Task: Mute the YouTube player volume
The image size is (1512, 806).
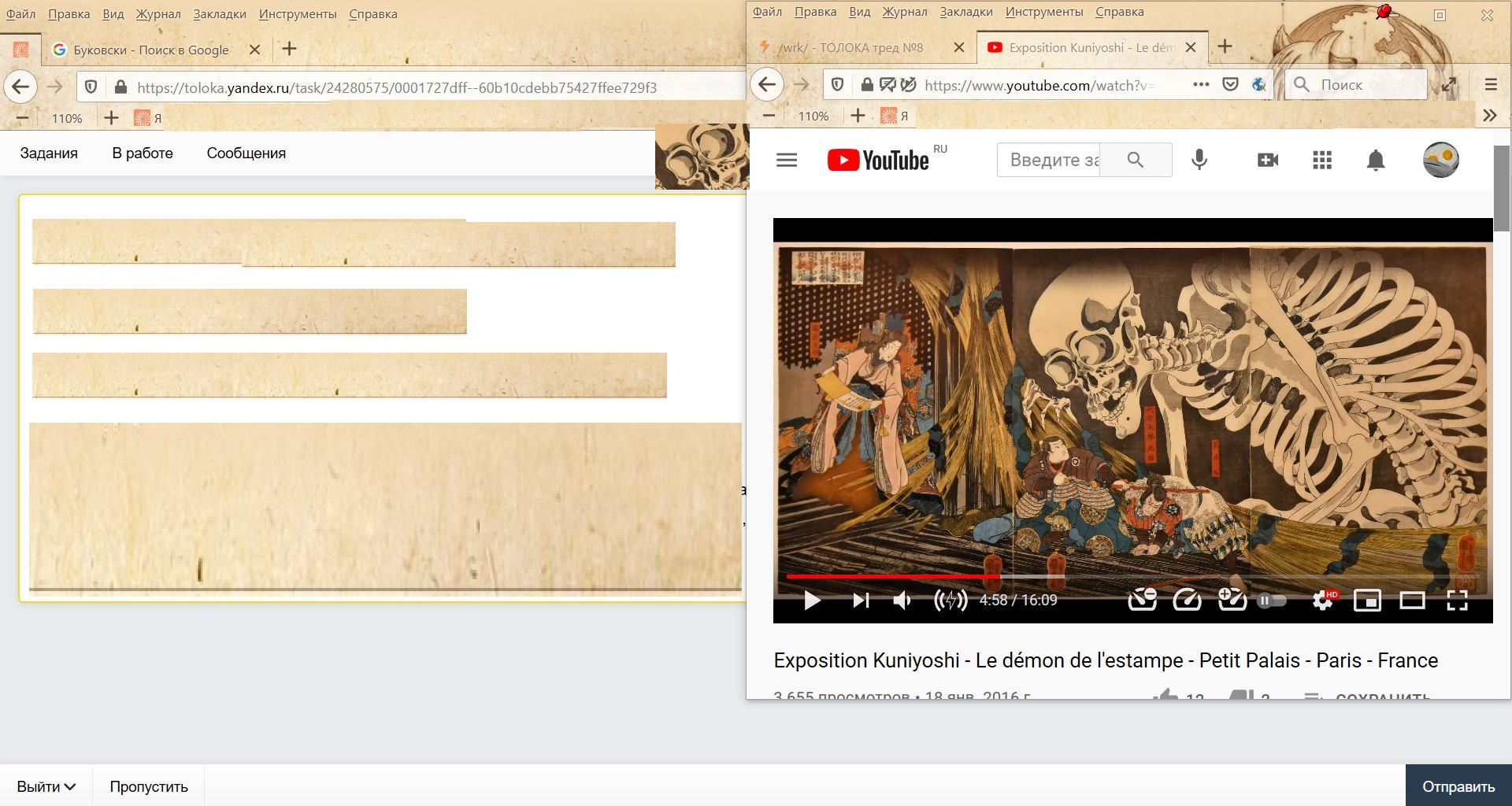Action: [902, 601]
